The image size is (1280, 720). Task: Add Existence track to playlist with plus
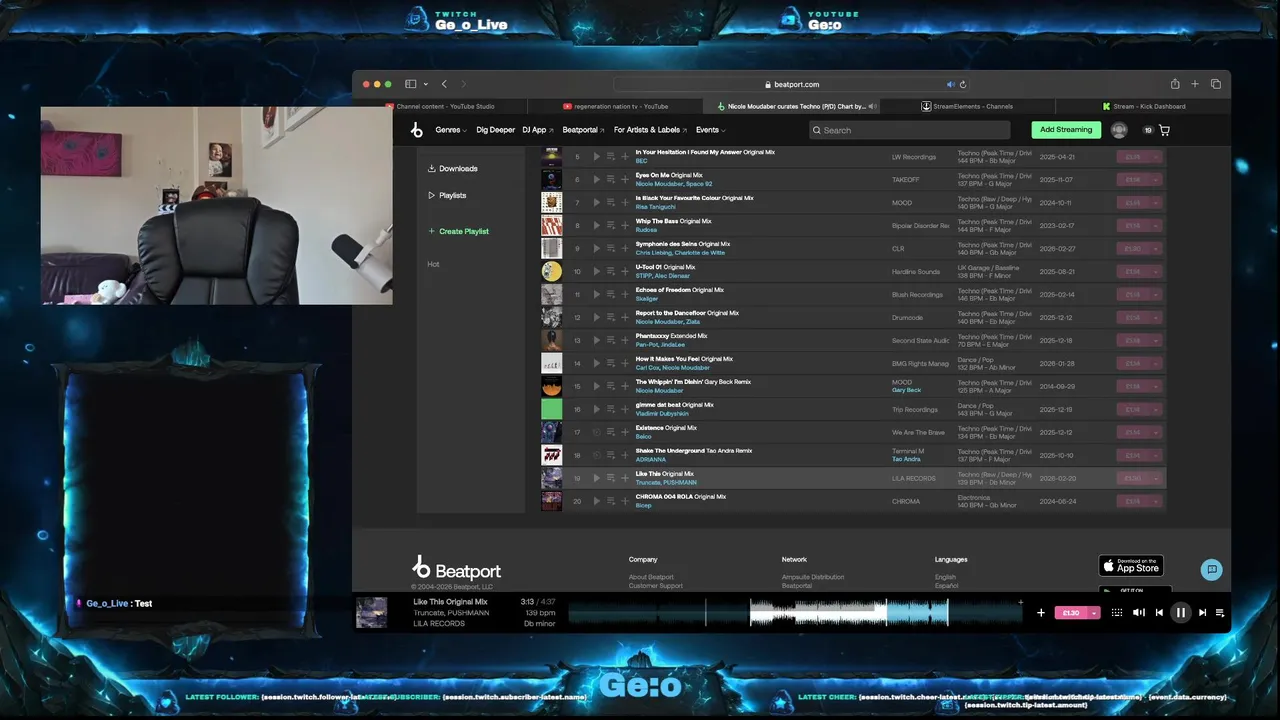(x=625, y=432)
